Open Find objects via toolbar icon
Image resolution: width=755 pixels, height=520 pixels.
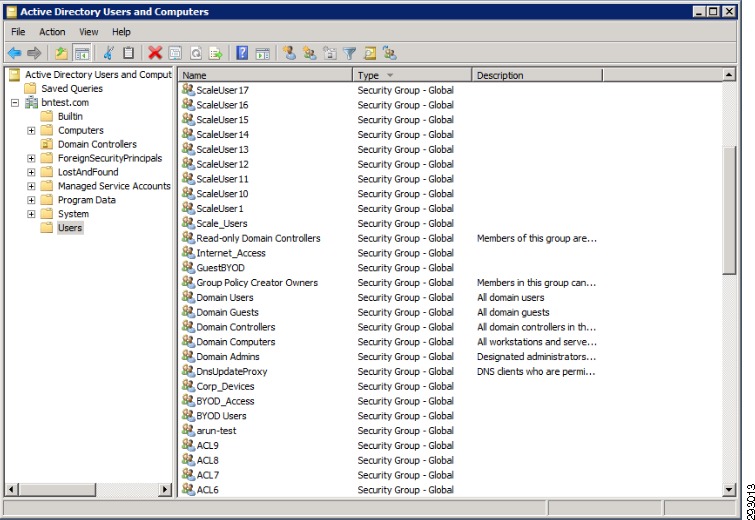pos(370,53)
